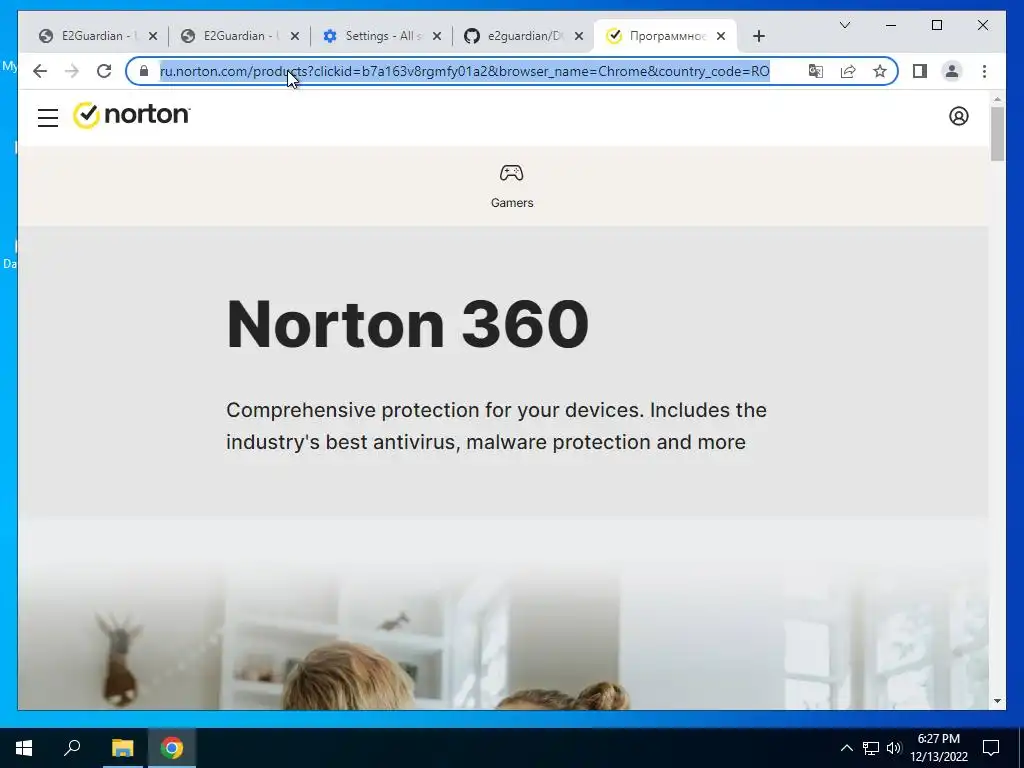This screenshot has width=1024, height=768.
Task: Click Chrome icon in the taskbar
Action: tap(172, 748)
